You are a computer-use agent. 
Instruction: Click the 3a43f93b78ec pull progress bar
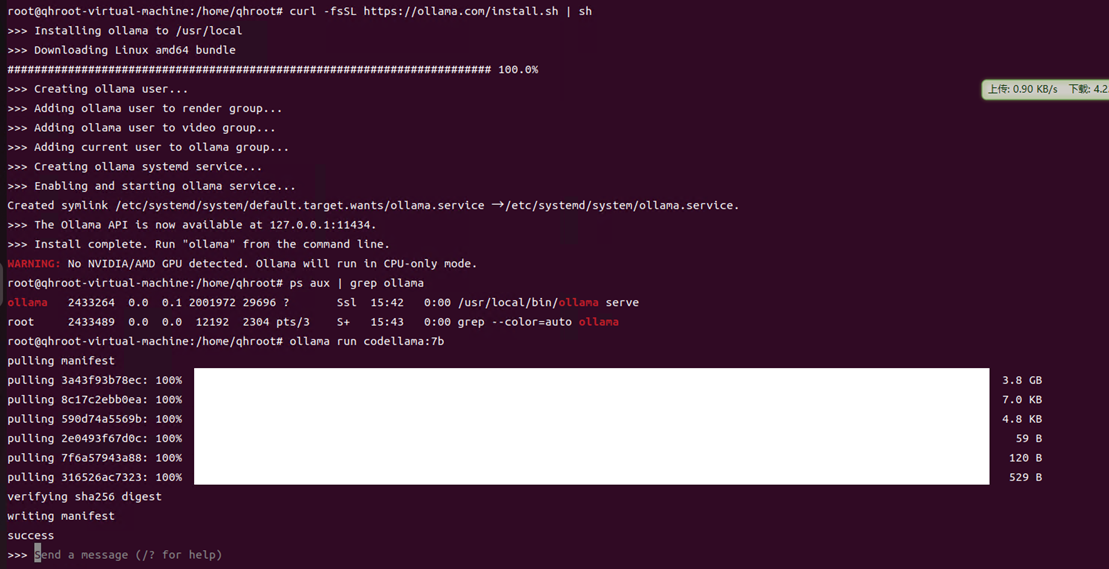(590, 380)
